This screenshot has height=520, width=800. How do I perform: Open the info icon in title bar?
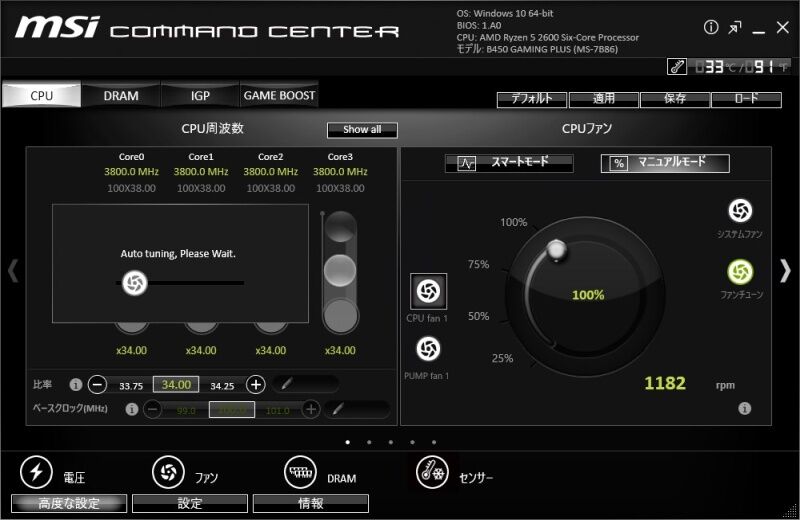click(x=711, y=27)
